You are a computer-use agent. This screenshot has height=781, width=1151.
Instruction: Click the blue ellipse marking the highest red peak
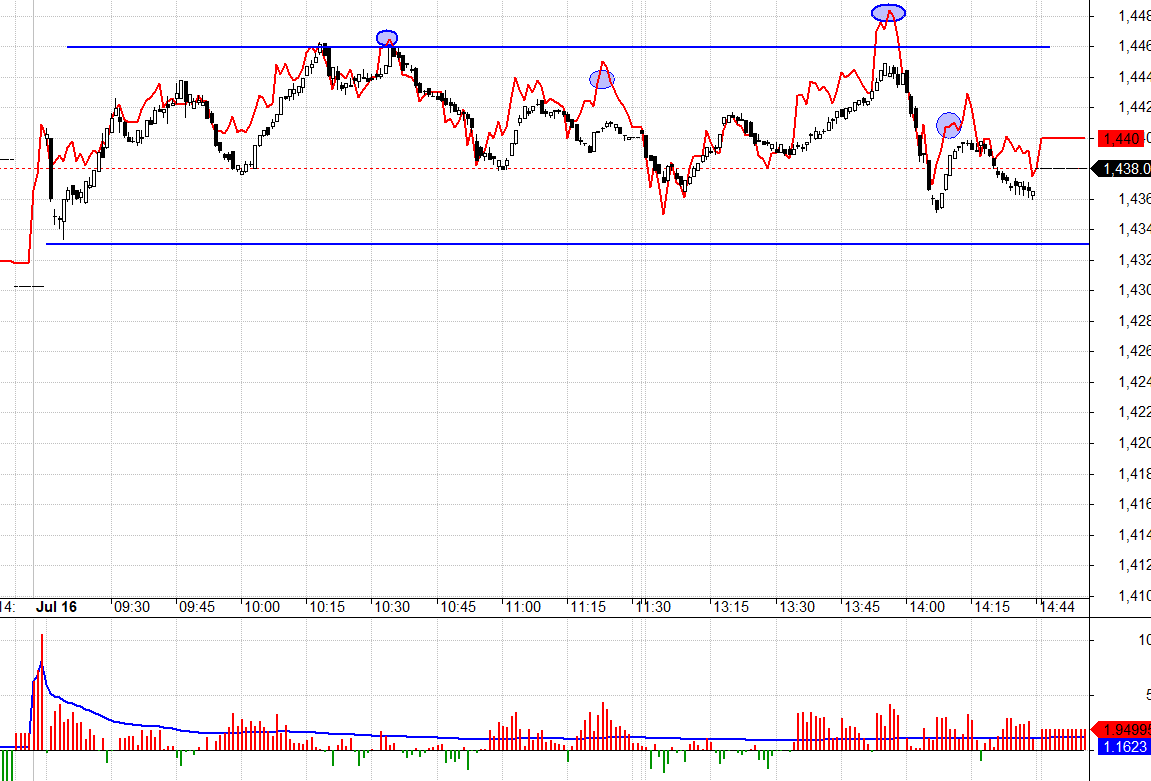pyautogui.click(x=888, y=13)
